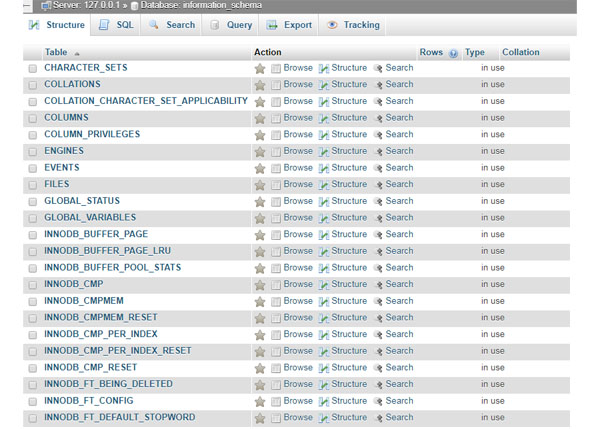Tick checkbox next to FILES
600x429 pixels.
33,185
